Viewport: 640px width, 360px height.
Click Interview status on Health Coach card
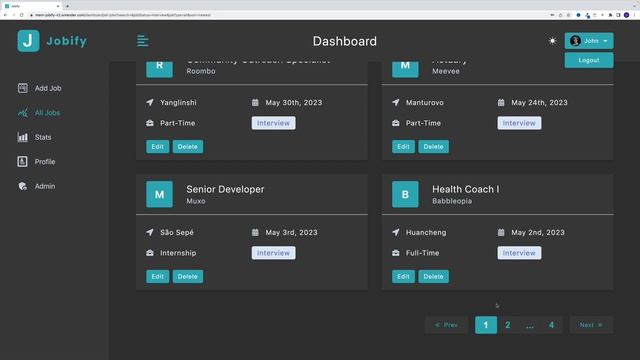(x=519, y=253)
